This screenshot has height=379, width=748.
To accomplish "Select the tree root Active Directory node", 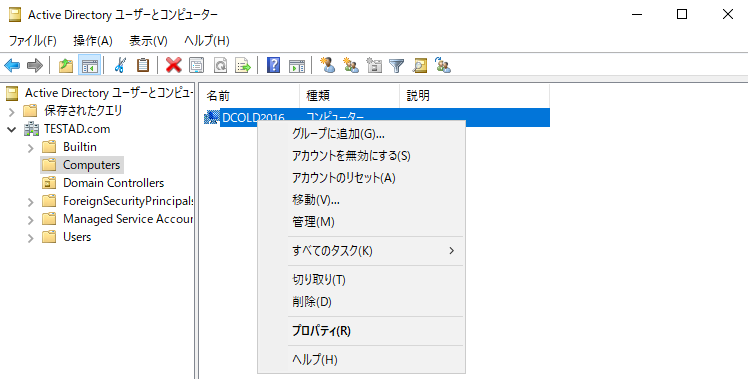I will 109,93.
